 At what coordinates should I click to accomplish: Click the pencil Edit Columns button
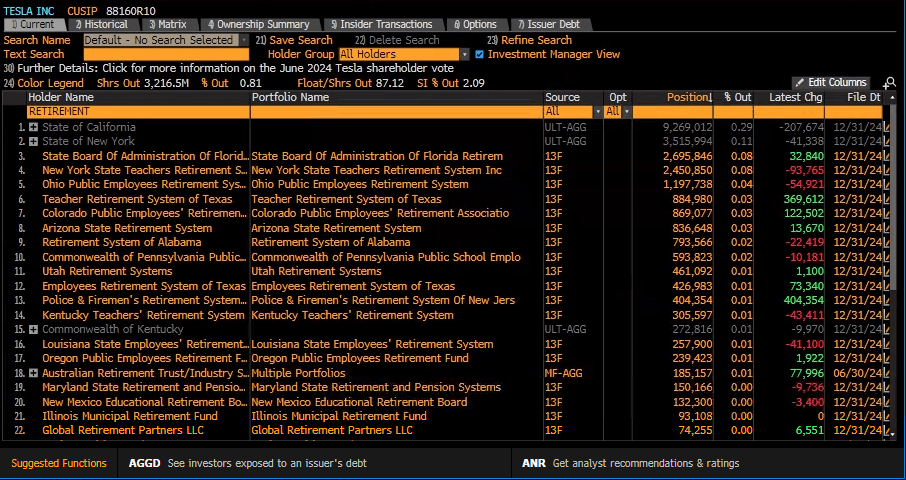(x=831, y=82)
